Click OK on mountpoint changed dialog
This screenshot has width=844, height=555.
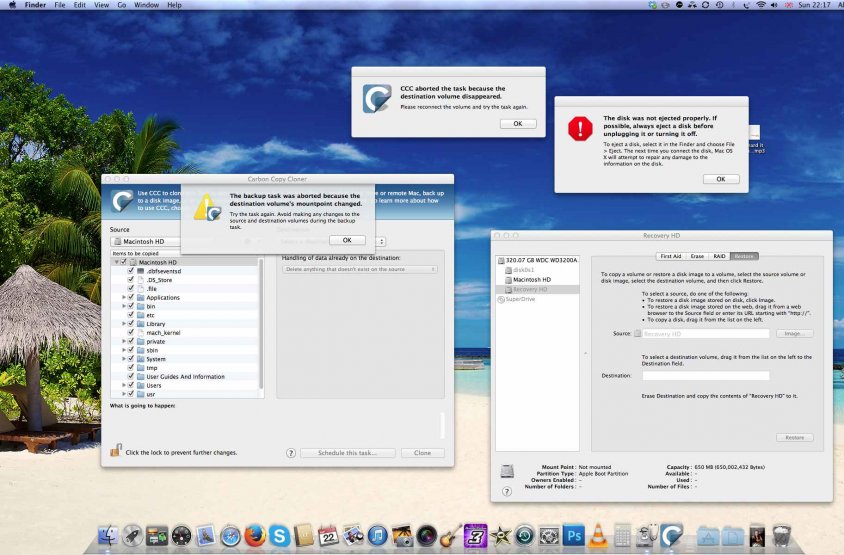(347, 241)
